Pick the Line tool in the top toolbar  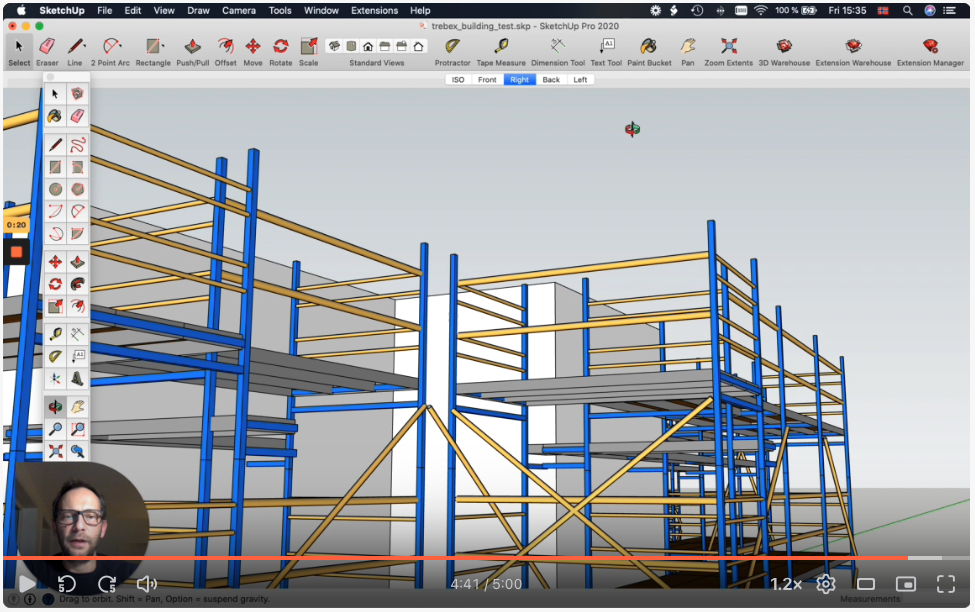pyautogui.click(x=75, y=51)
